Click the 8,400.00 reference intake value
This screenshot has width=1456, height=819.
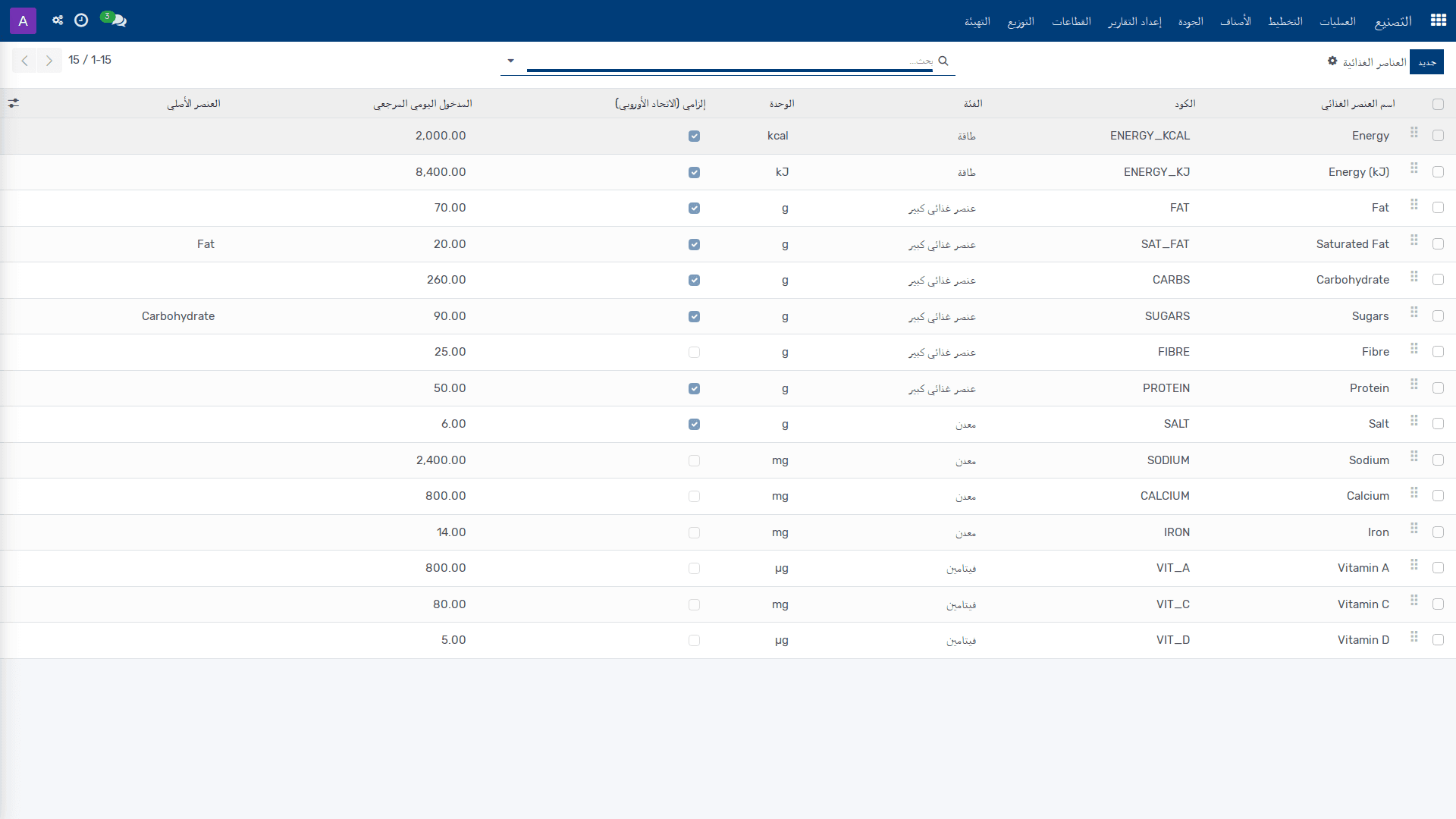(x=441, y=172)
